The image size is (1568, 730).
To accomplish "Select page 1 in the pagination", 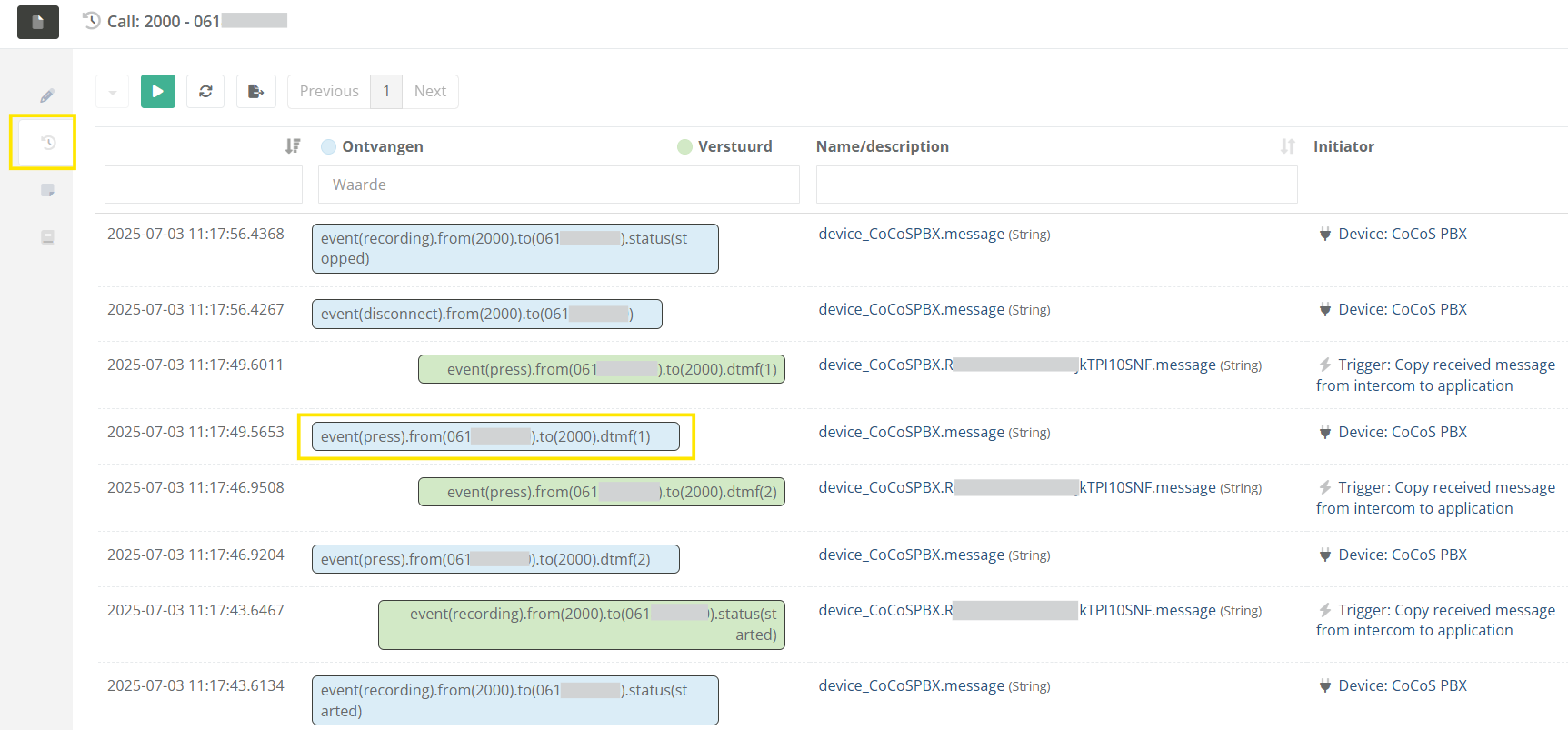I will tap(386, 91).
